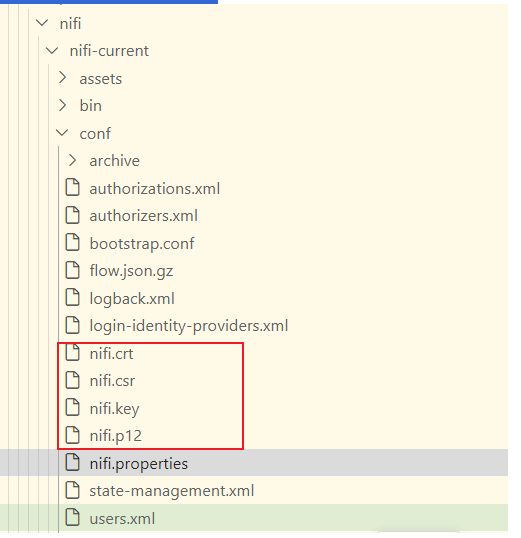Image resolution: width=521 pixels, height=538 pixels.
Task: Select state-management.xml in the tree
Action: tap(172, 491)
